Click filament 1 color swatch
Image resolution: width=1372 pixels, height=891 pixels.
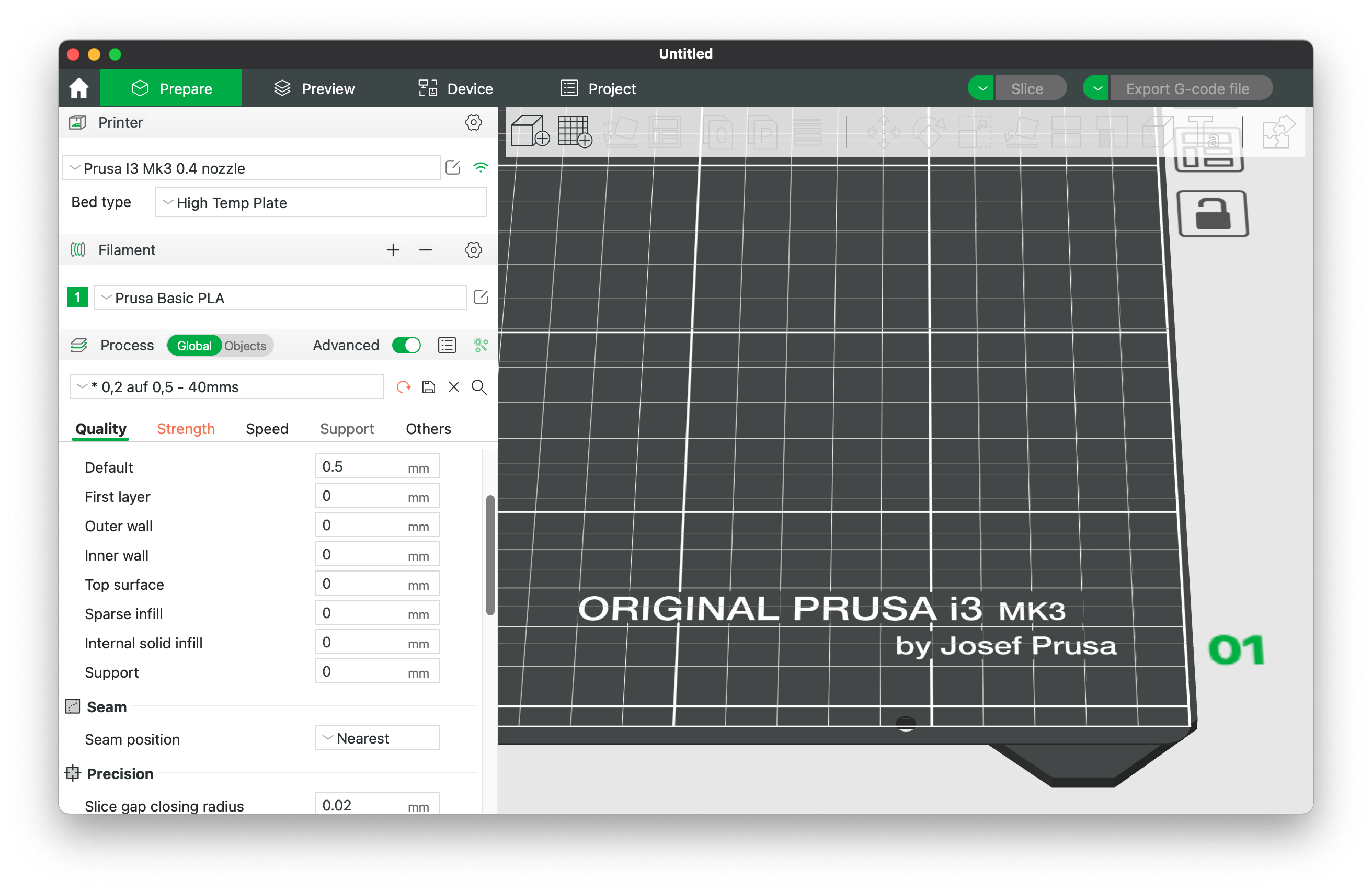tap(77, 298)
